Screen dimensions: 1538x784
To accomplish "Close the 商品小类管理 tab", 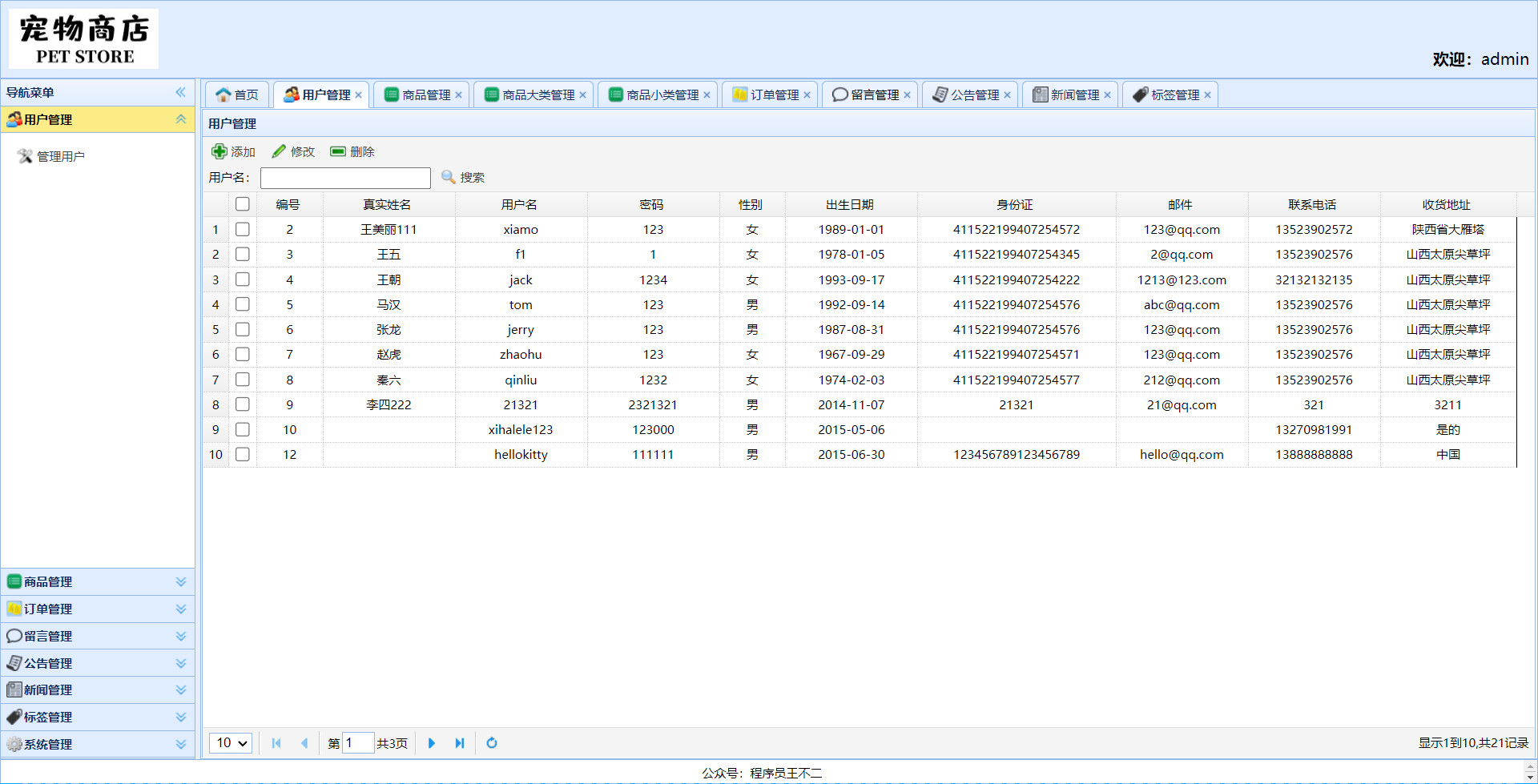I will (707, 95).
